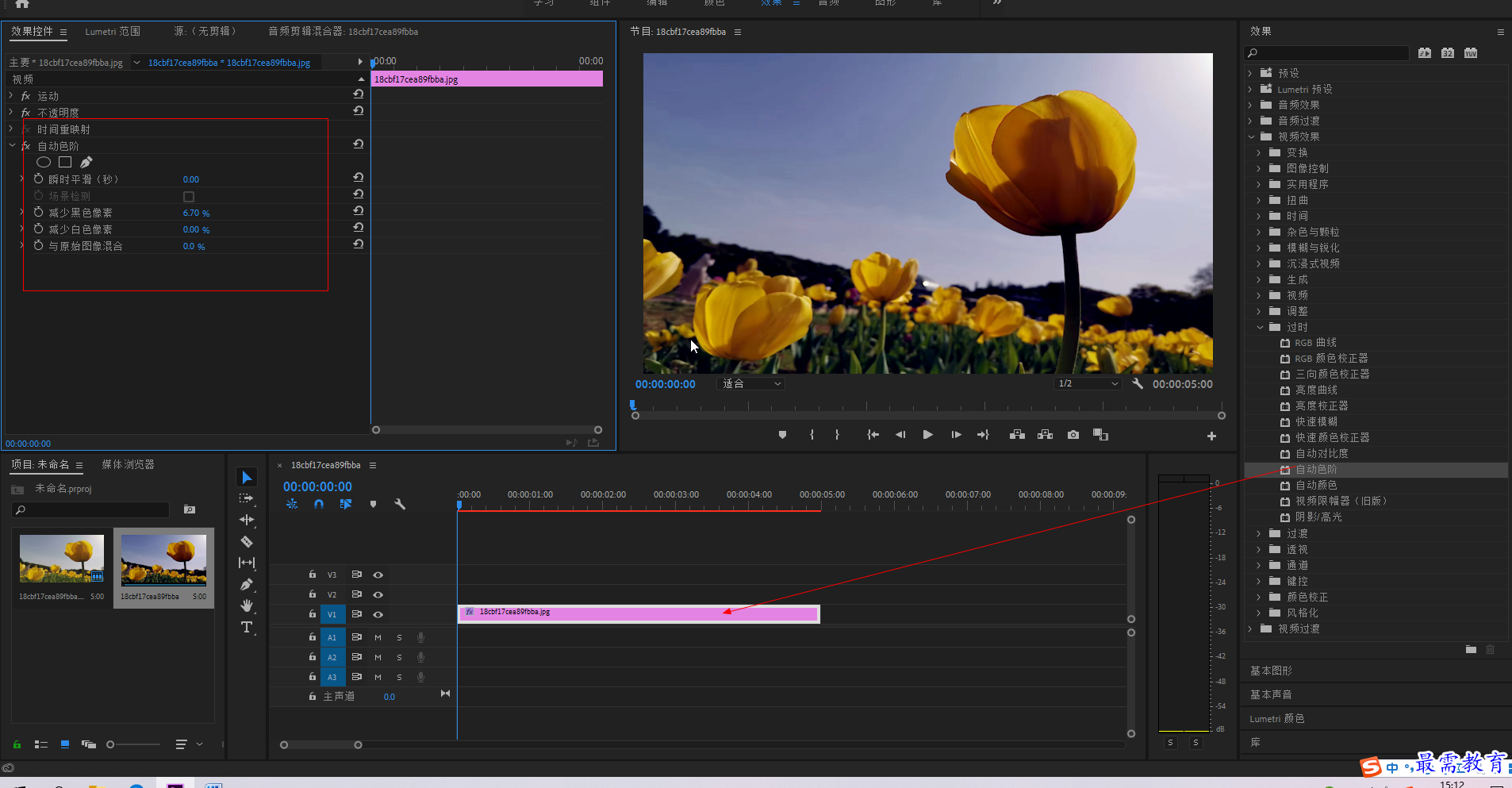Image resolution: width=1512 pixels, height=788 pixels.
Task: Add marker in Program monitor
Action: tap(782, 435)
